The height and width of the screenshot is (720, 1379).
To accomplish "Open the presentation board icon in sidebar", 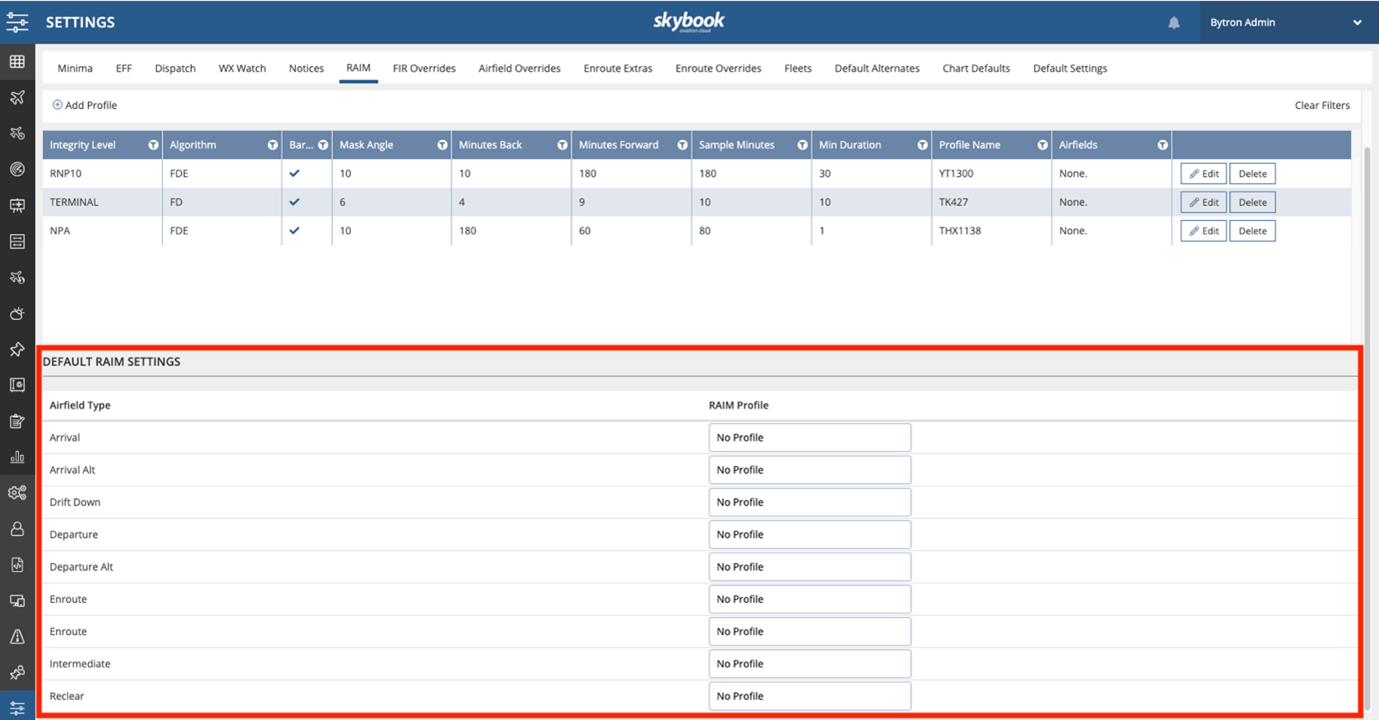I will [17, 205].
